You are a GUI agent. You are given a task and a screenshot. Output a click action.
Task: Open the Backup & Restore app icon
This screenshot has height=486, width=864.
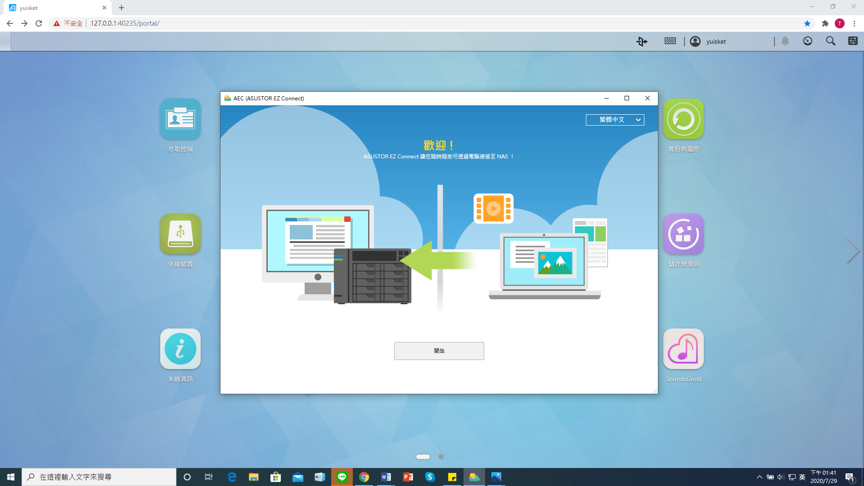point(683,119)
